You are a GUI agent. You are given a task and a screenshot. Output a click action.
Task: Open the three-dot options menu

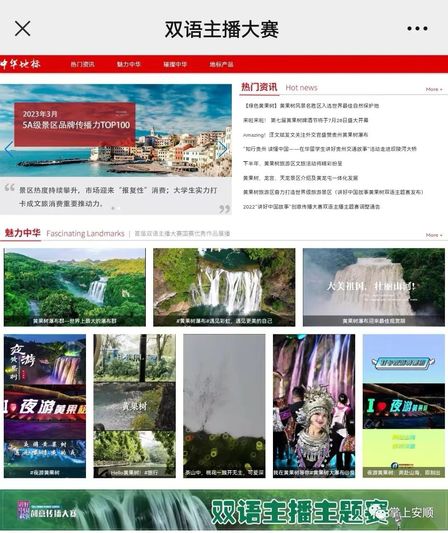pyautogui.click(x=417, y=29)
